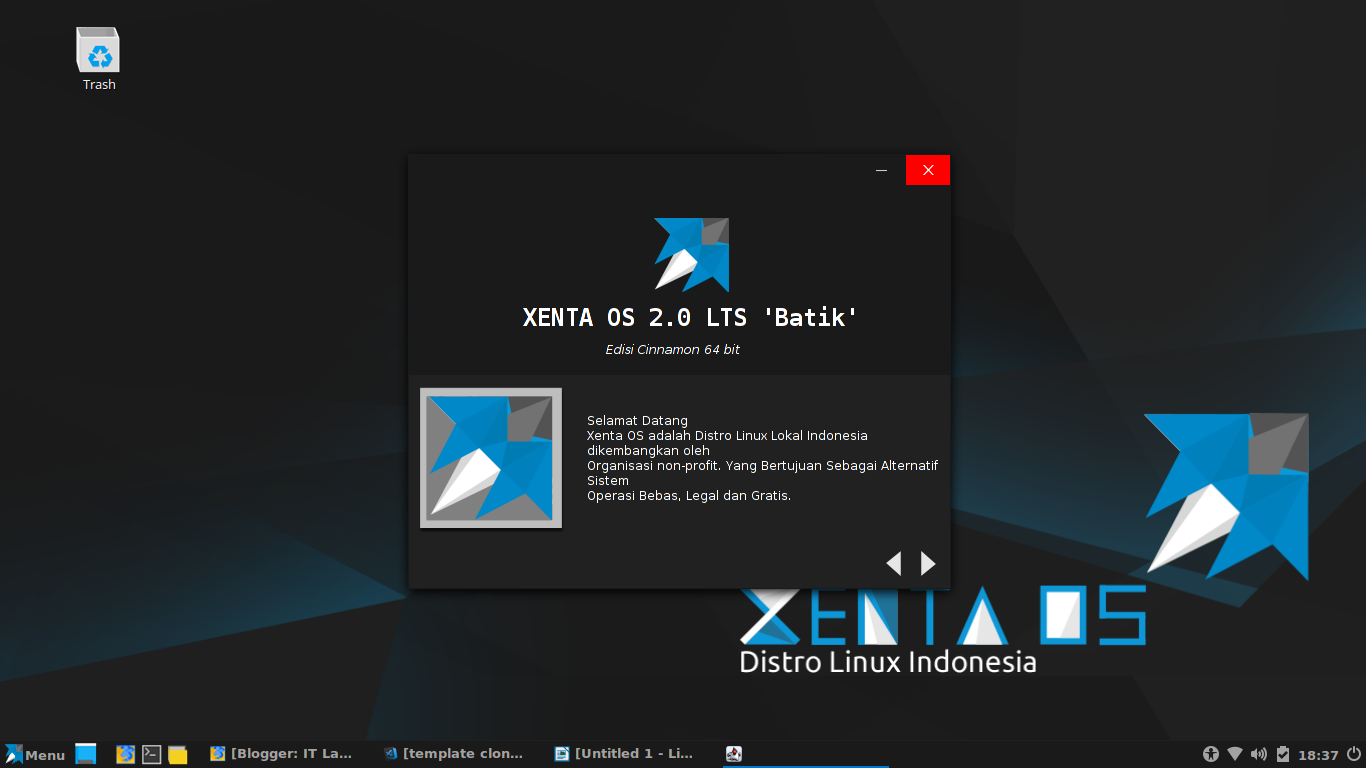Minimize the Xenta OS welcome window
This screenshot has width=1366, height=768.
tap(882, 170)
